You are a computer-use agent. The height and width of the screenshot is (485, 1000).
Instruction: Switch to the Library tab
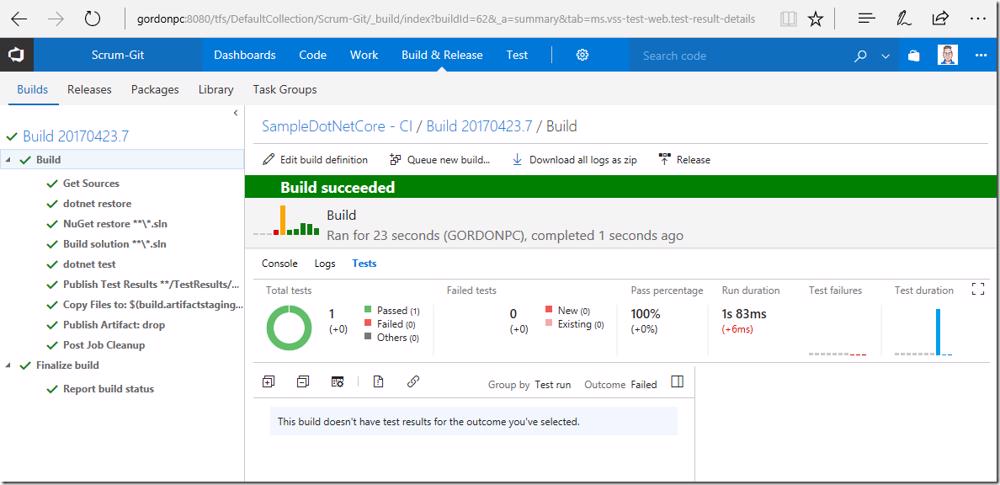coord(216,89)
